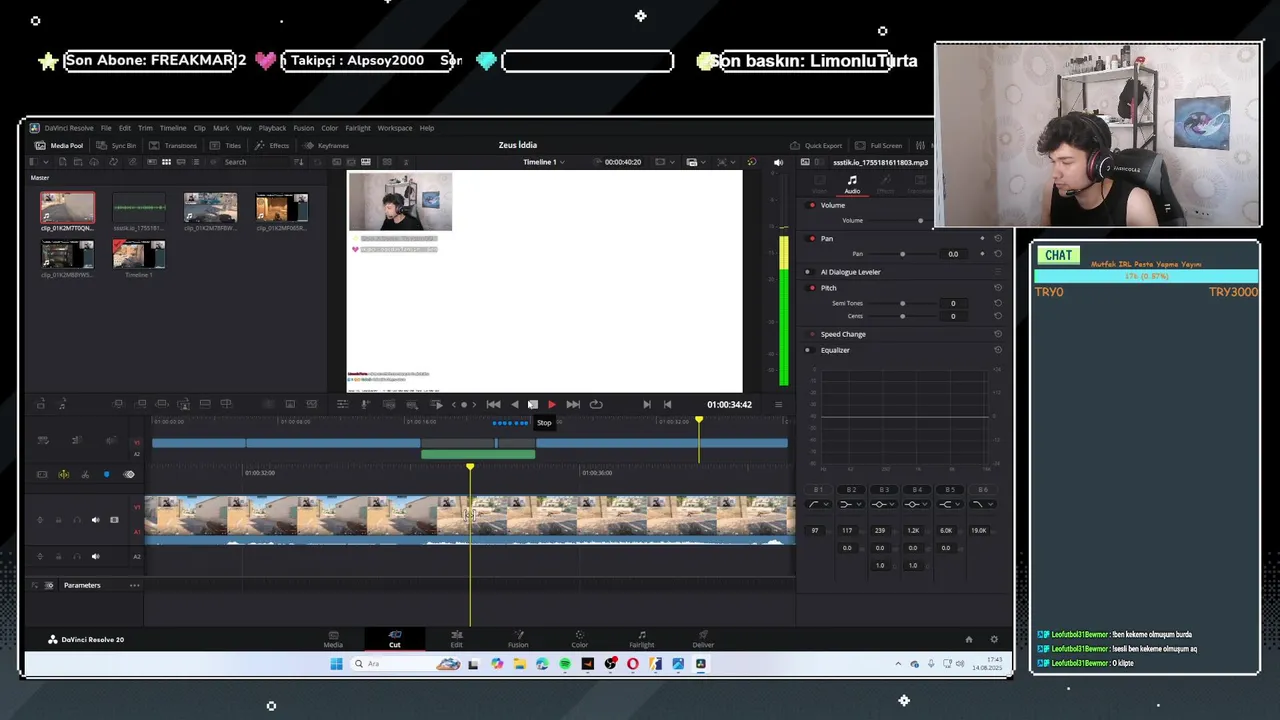This screenshot has width=1280, height=720.
Task: Open Opera browser from the taskbar
Action: tap(633, 664)
